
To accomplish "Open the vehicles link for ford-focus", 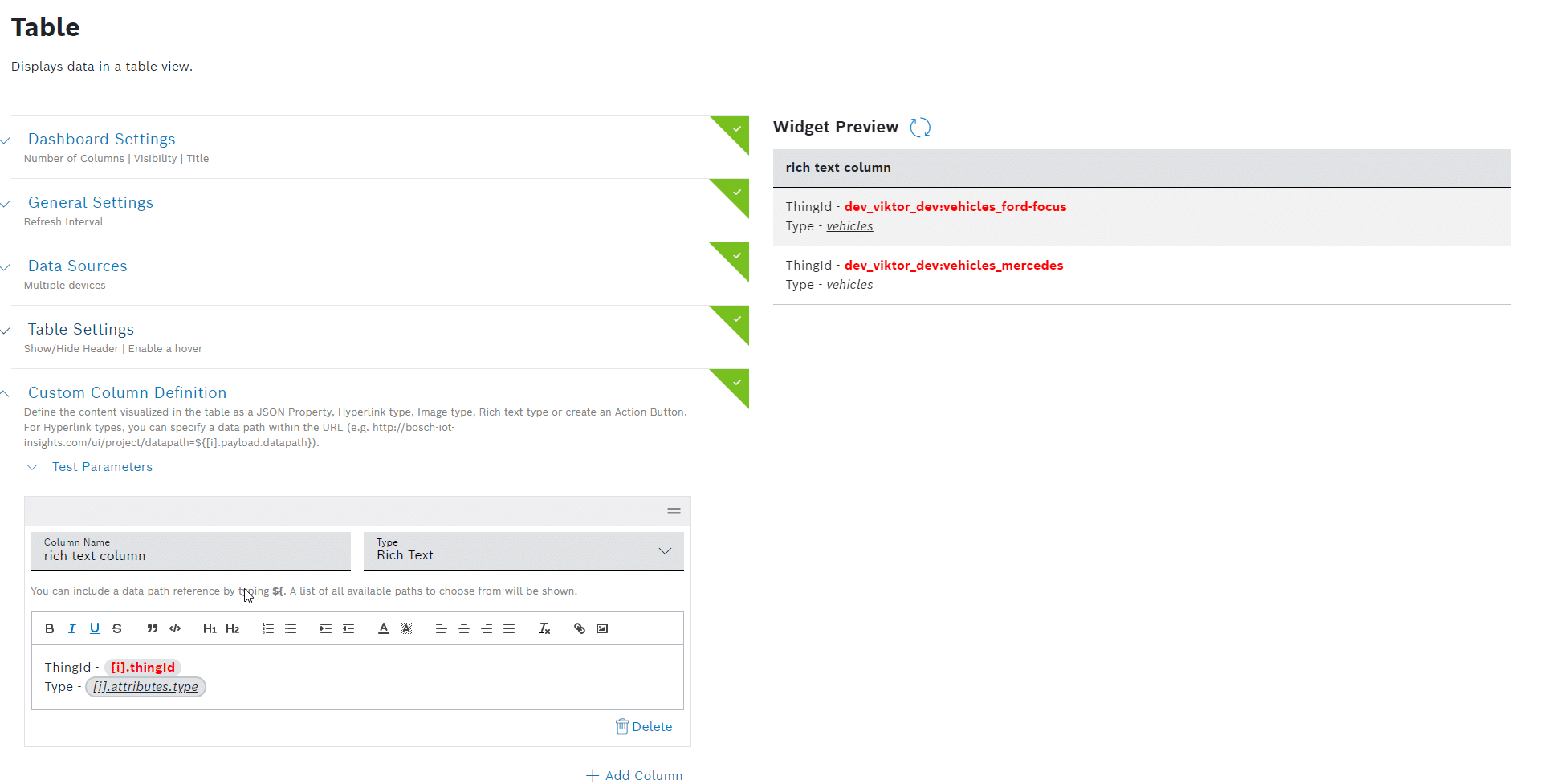I will click(x=849, y=225).
